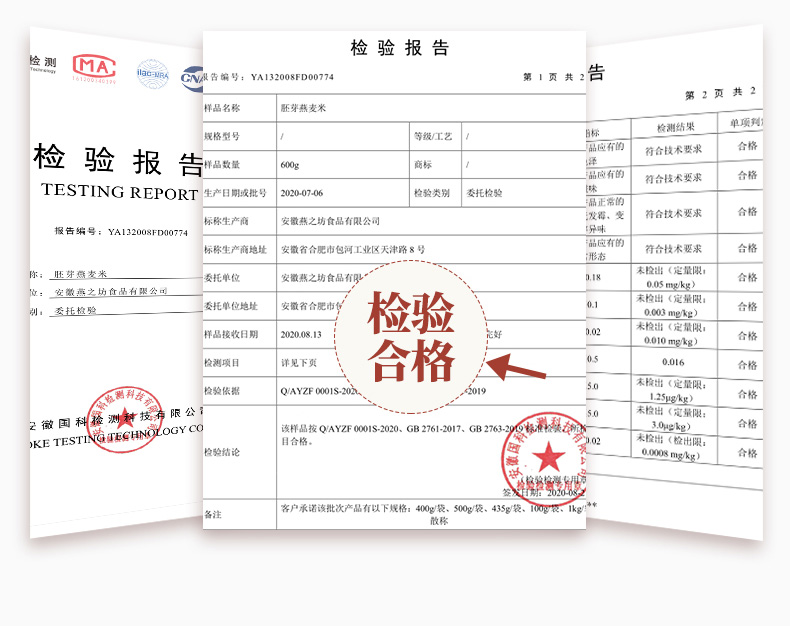Screen dimensions: 790x626
Task: Click conclusion text beginning 该样品按 Q/AYZF
Action: tap(432, 435)
